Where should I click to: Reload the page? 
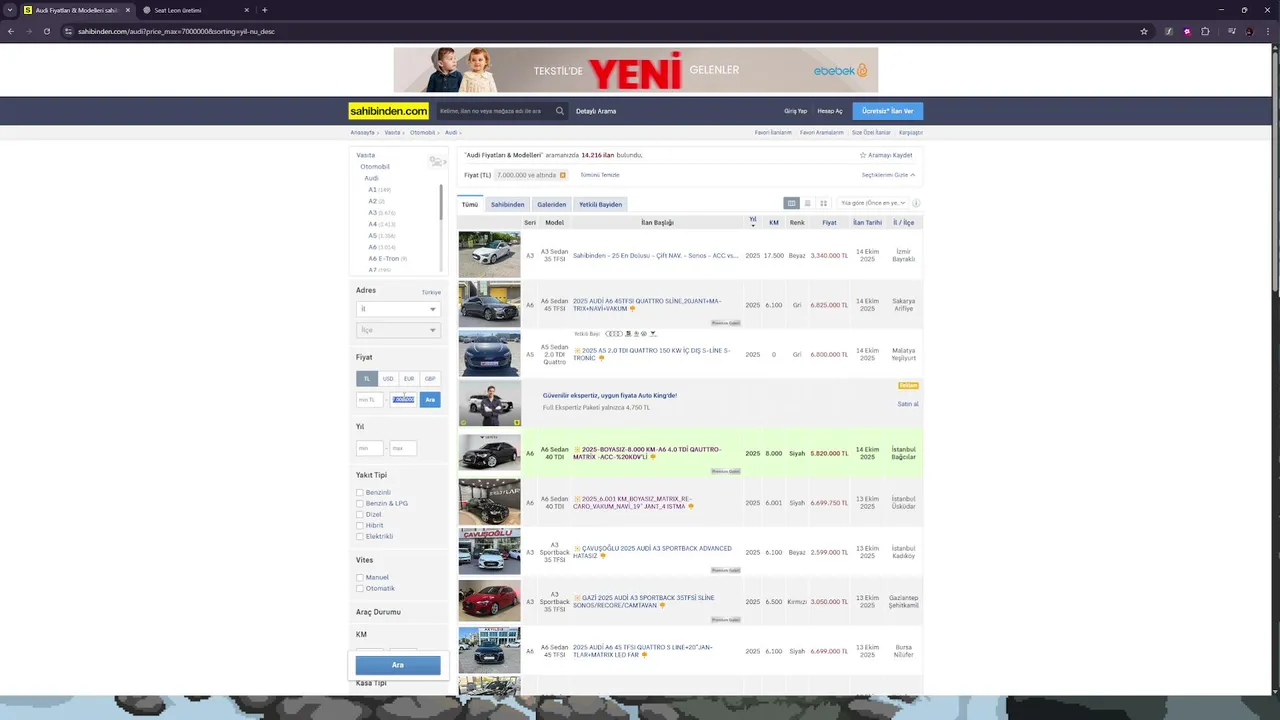click(46, 31)
